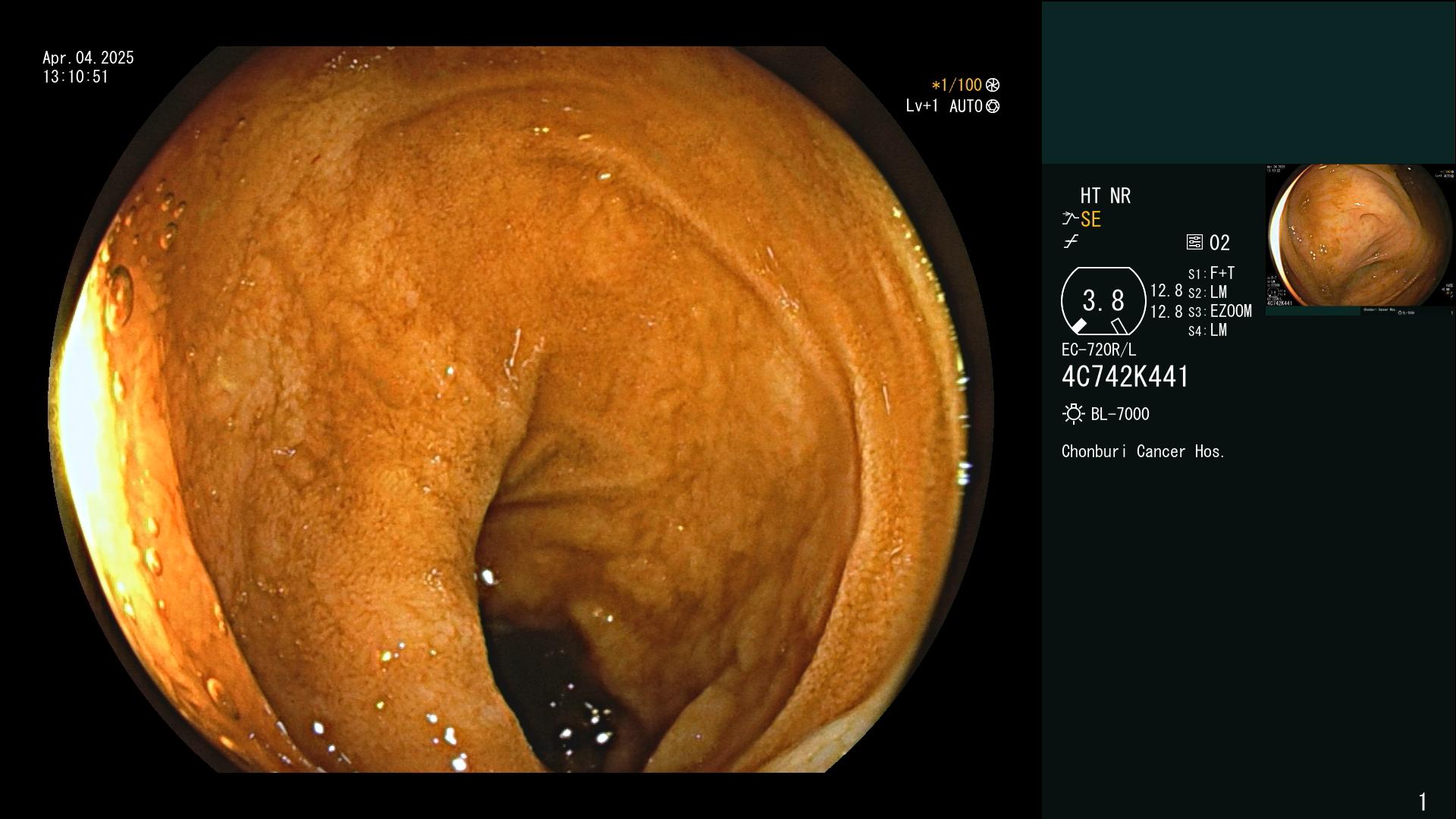Click the serial number 4C742K441
Viewport: 1456px width, 819px height.
(1125, 377)
